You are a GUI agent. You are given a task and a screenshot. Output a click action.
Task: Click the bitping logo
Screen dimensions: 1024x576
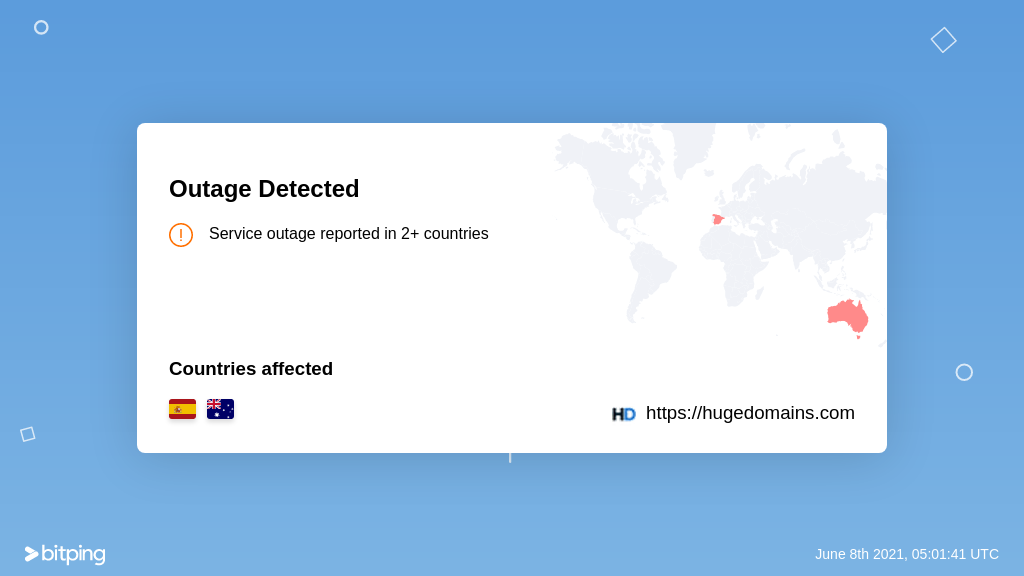(x=65, y=554)
